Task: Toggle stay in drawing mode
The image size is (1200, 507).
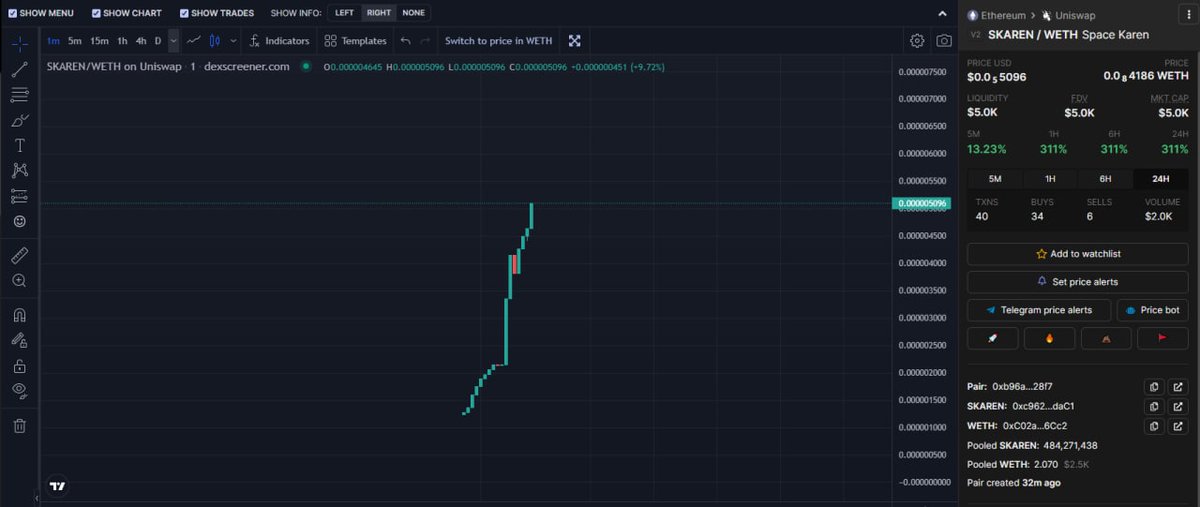Action: point(19,340)
